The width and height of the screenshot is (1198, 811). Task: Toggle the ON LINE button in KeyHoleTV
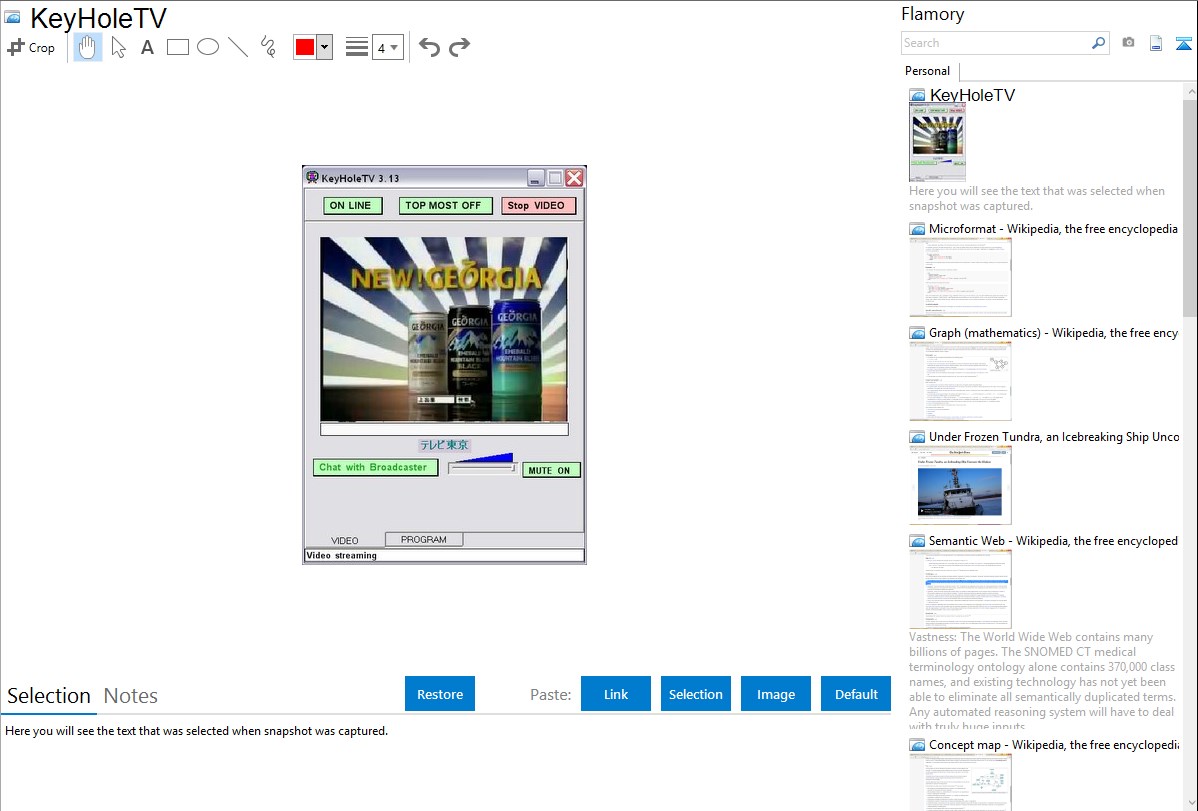coord(352,206)
